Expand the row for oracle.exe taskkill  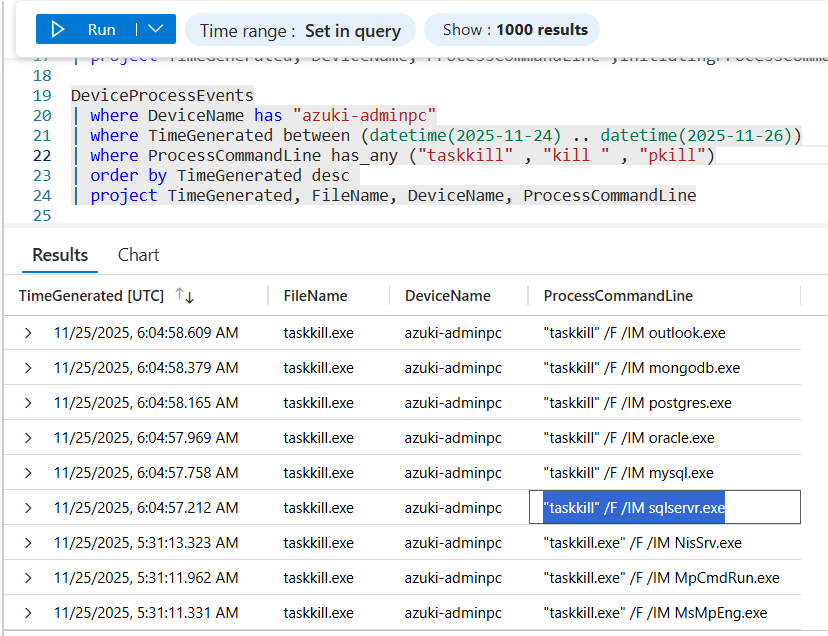coord(28,438)
